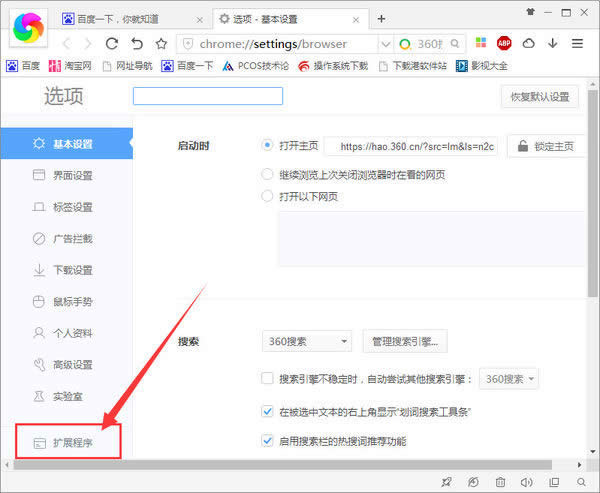Open the 百度 bookmark
Viewport: 600px width, 493px height.
click(23, 66)
